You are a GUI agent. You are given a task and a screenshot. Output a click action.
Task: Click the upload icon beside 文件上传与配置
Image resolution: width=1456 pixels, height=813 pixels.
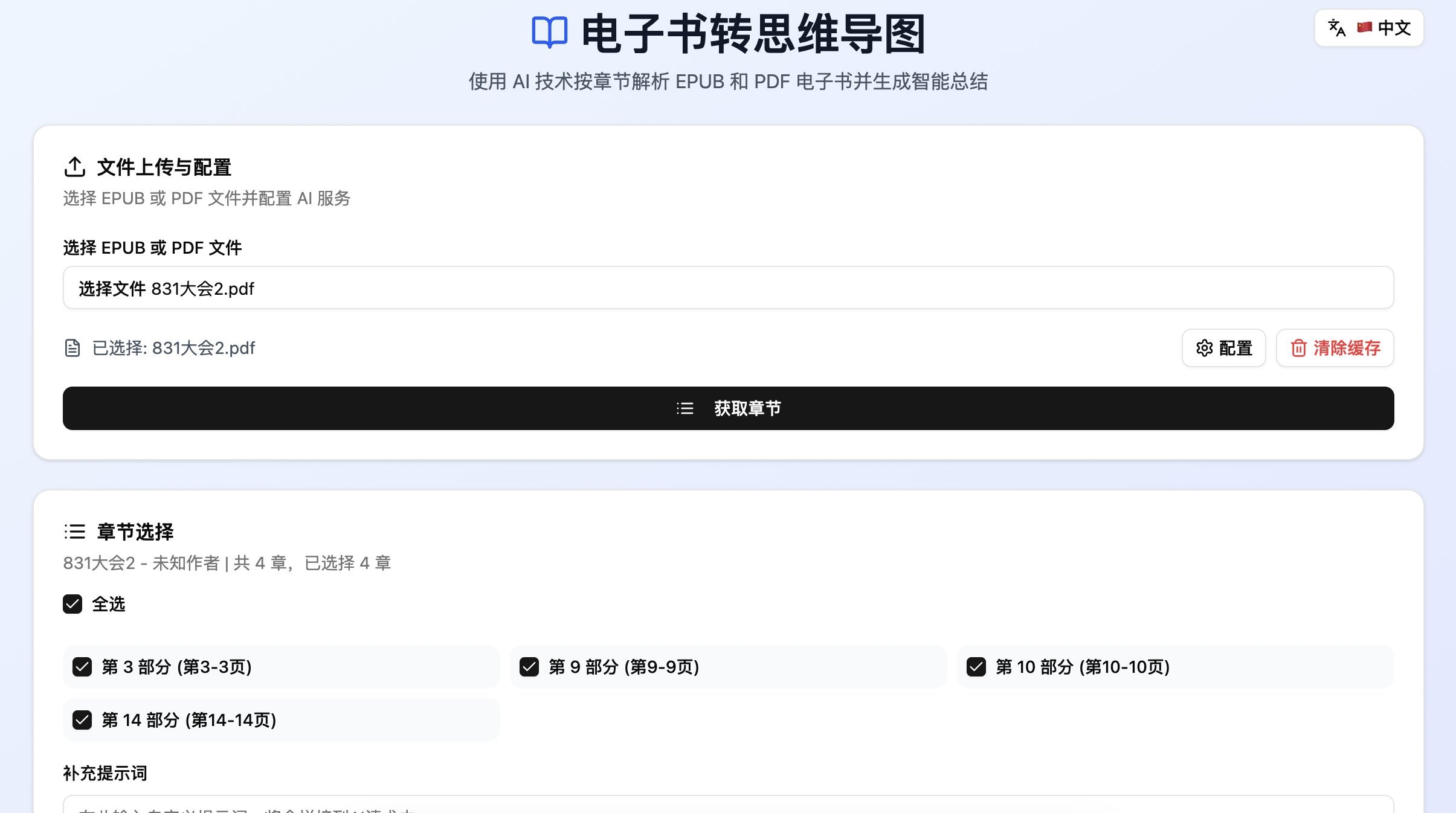(74, 167)
